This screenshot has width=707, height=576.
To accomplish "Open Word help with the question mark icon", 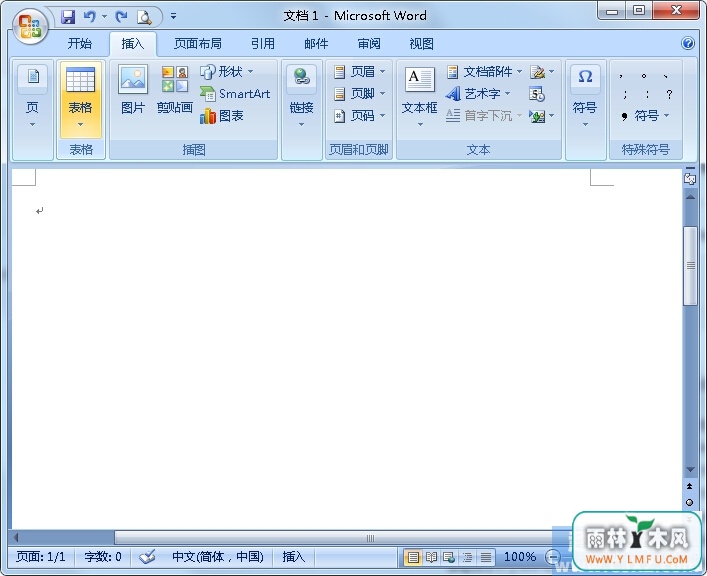I will pos(688,43).
